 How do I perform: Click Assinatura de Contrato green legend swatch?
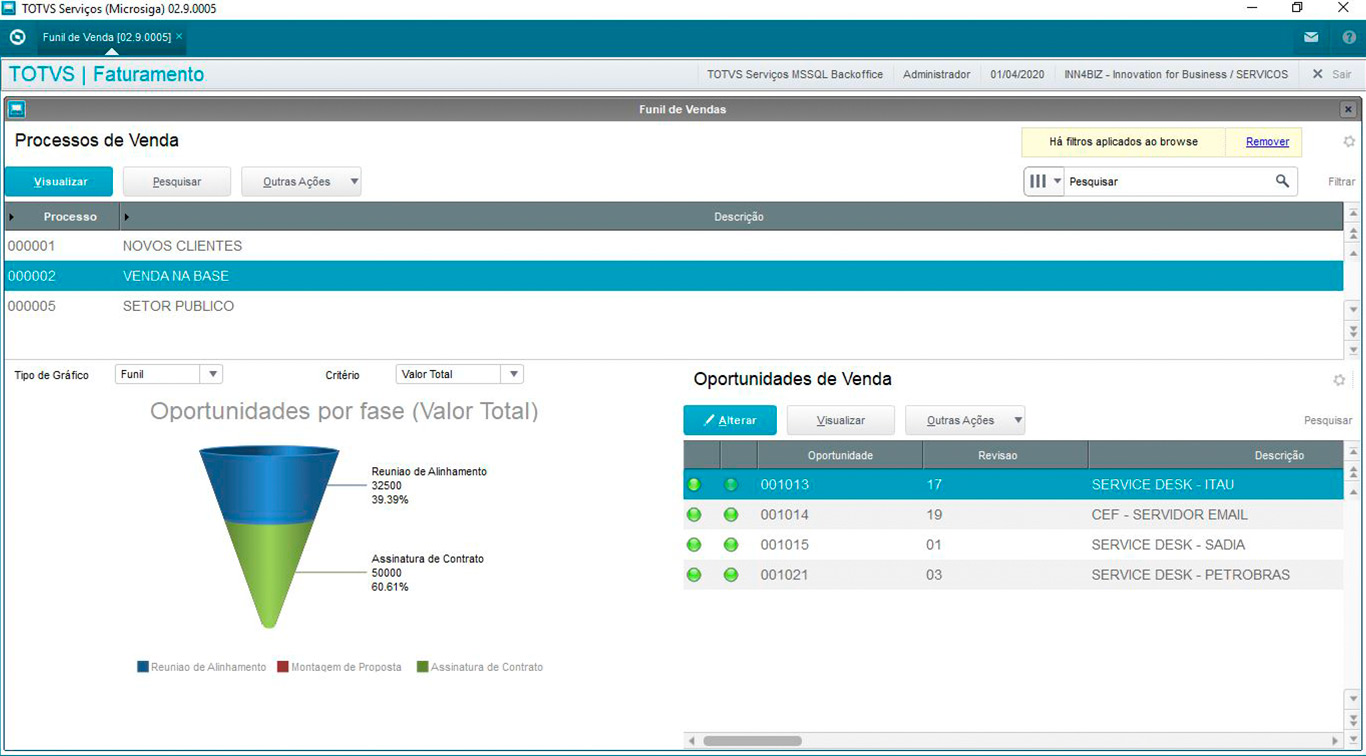(x=423, y=667)
